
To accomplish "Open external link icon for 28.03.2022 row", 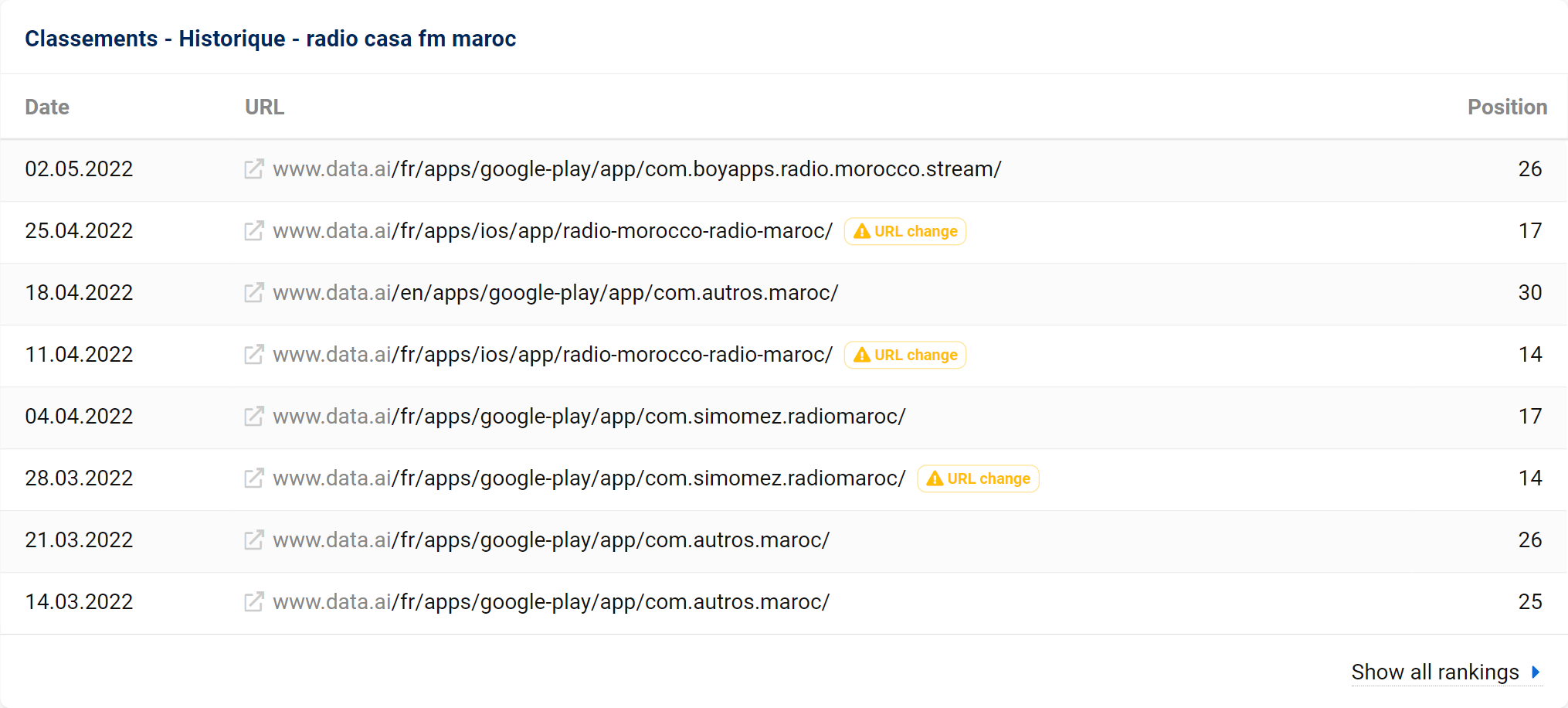I will click(x=254, y=478).
